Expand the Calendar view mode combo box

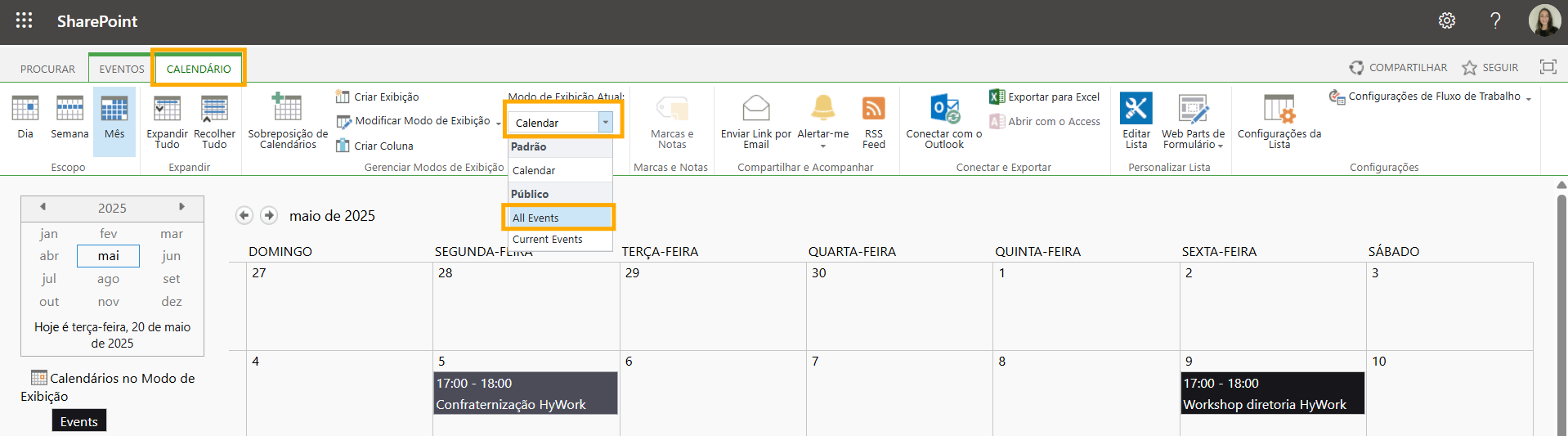point(605,123)
